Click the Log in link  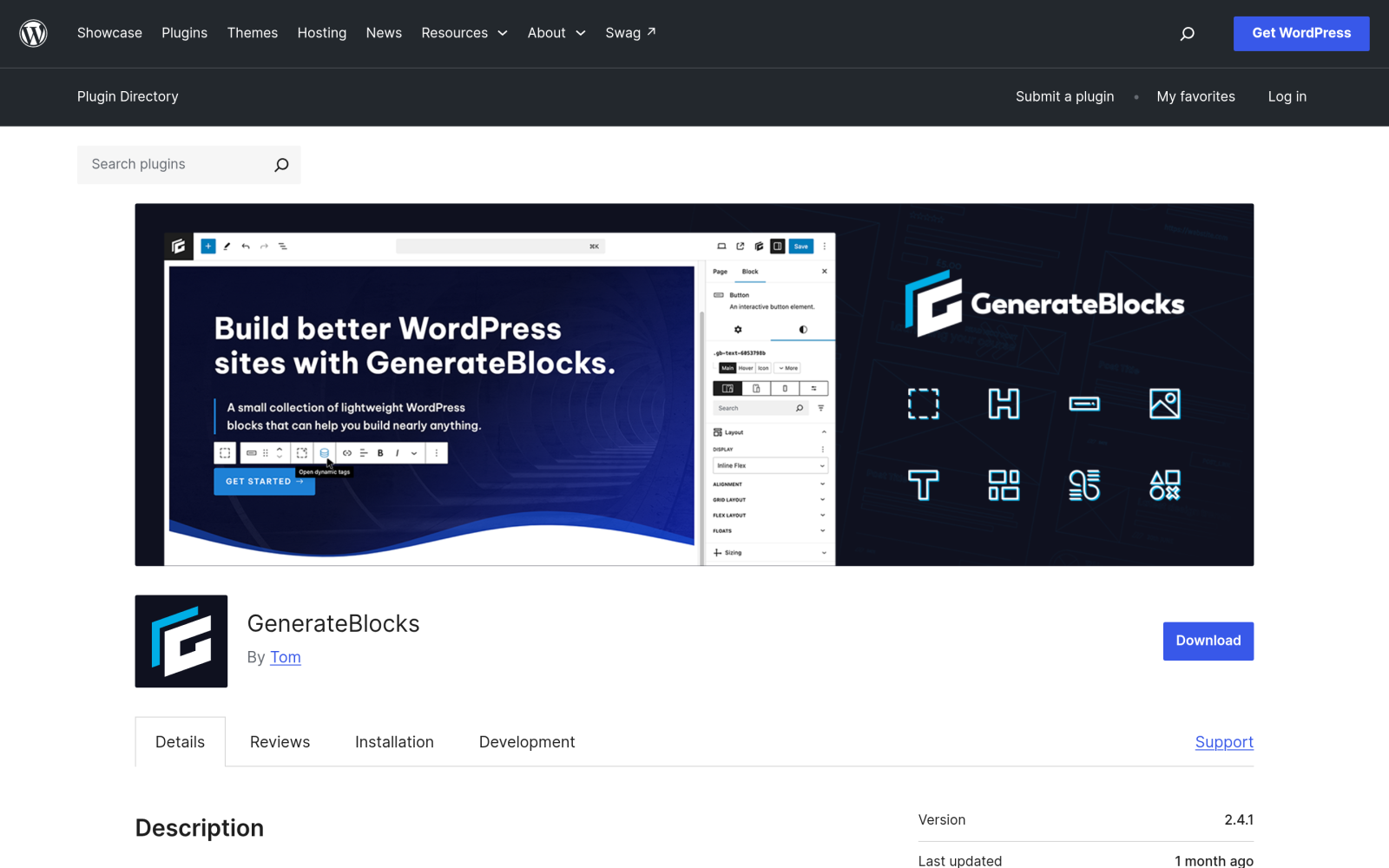coord(1287,96)
